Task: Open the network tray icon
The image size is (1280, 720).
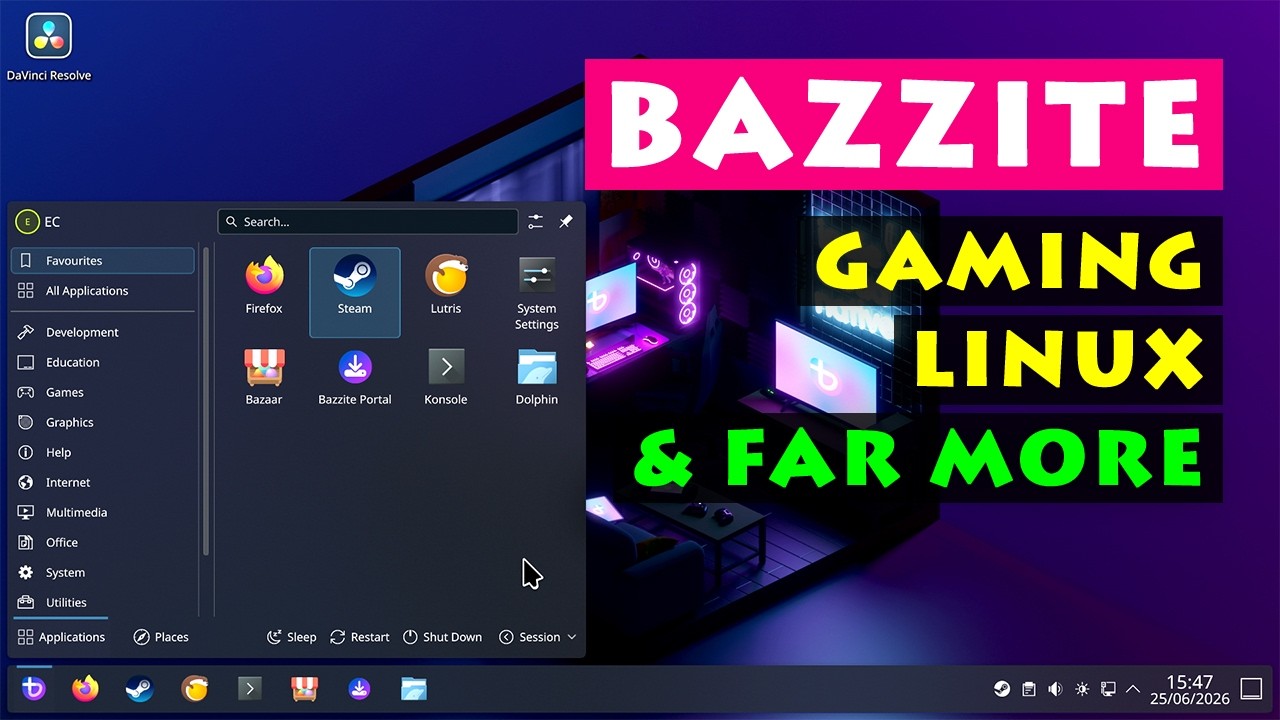Action: [1107, 689]
